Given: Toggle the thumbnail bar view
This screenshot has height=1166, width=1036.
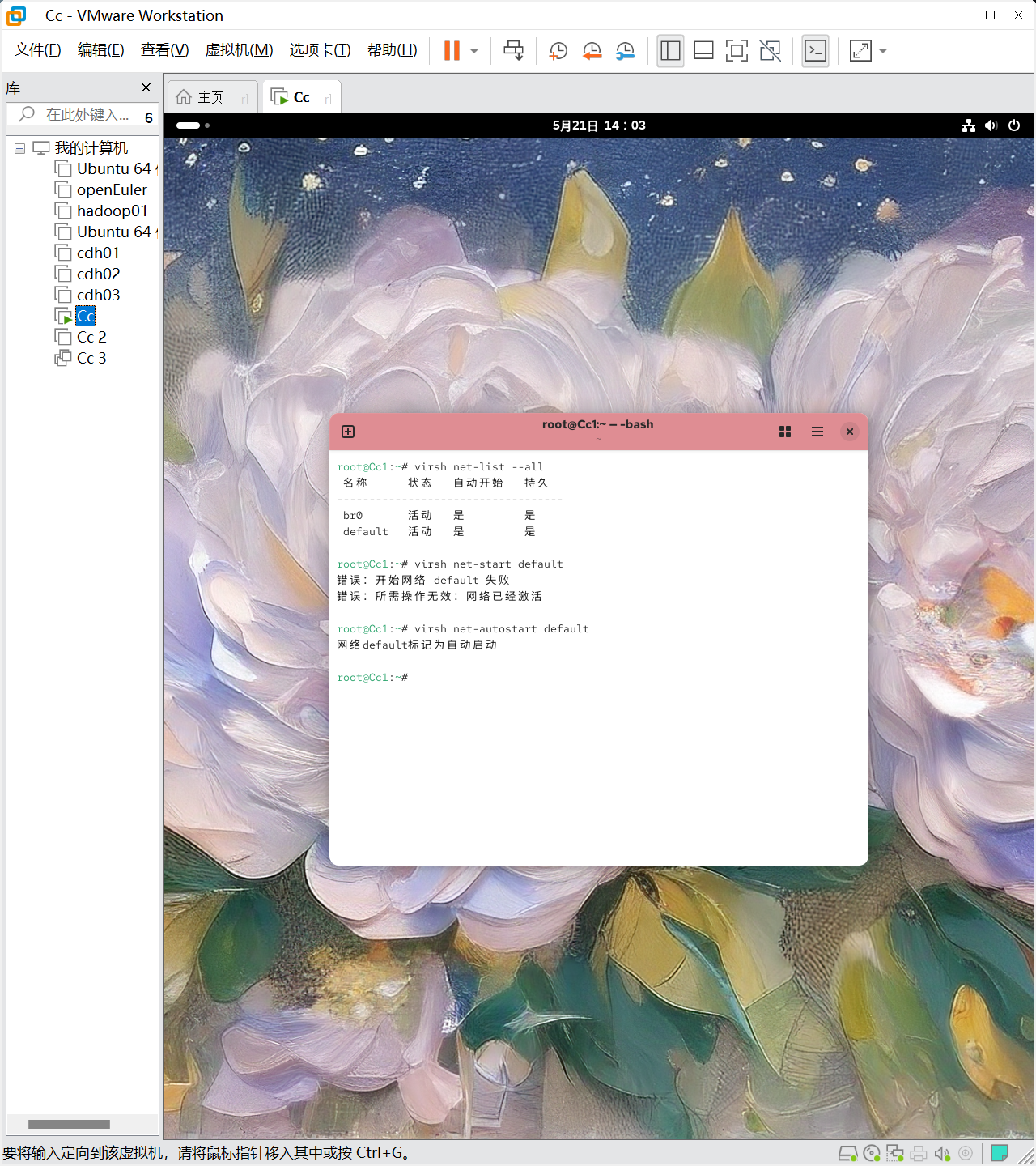Looking at the screenshot, I should click(703, 51).
